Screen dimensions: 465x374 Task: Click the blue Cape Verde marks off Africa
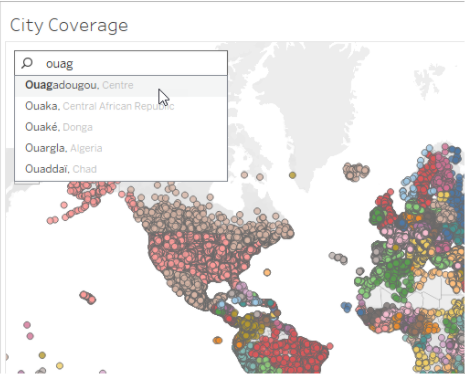[x=347, y=307]
